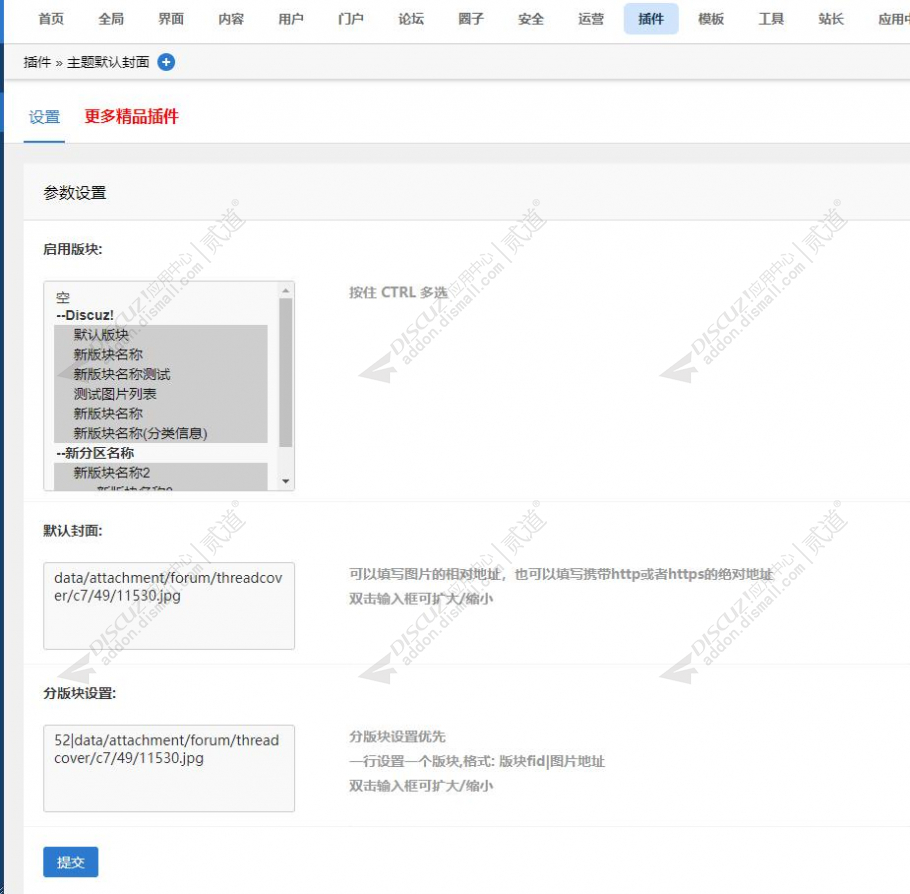Select 新版块名称测试 in the list
The width and height of the screenshot is (910, 894).
point(122,374)
